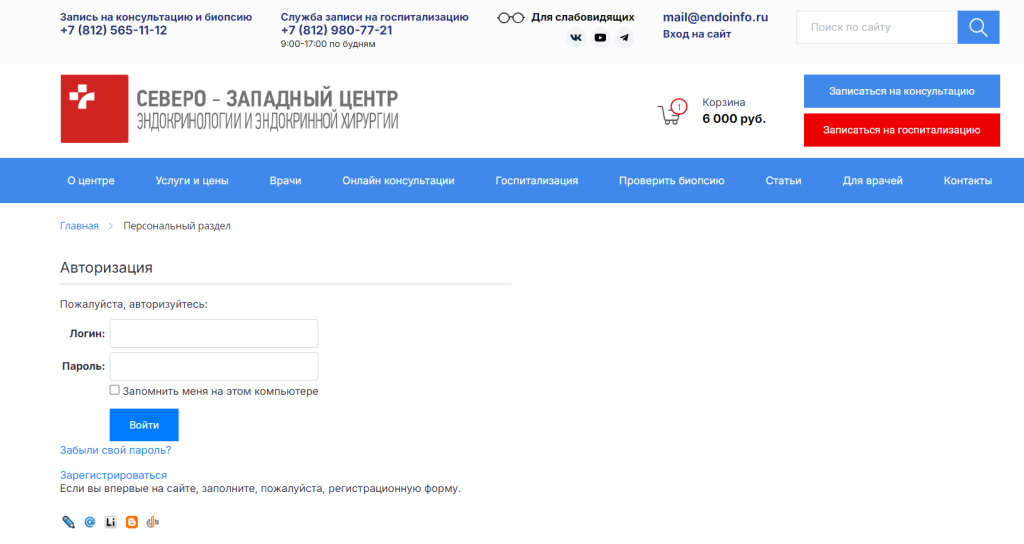Click 'Персональный раздел' breadcrumb text
Screen dimensions: 1024x544
(177, 225)
